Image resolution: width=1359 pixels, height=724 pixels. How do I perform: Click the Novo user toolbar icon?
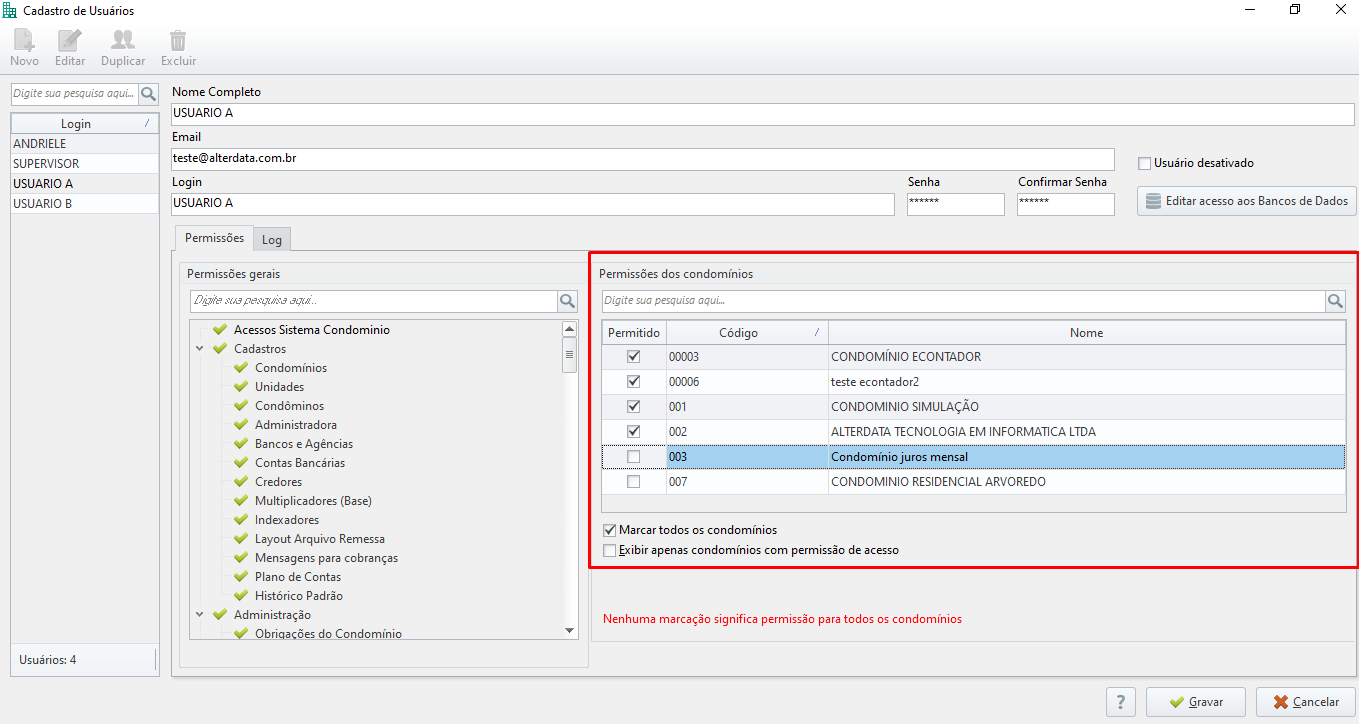24,41
